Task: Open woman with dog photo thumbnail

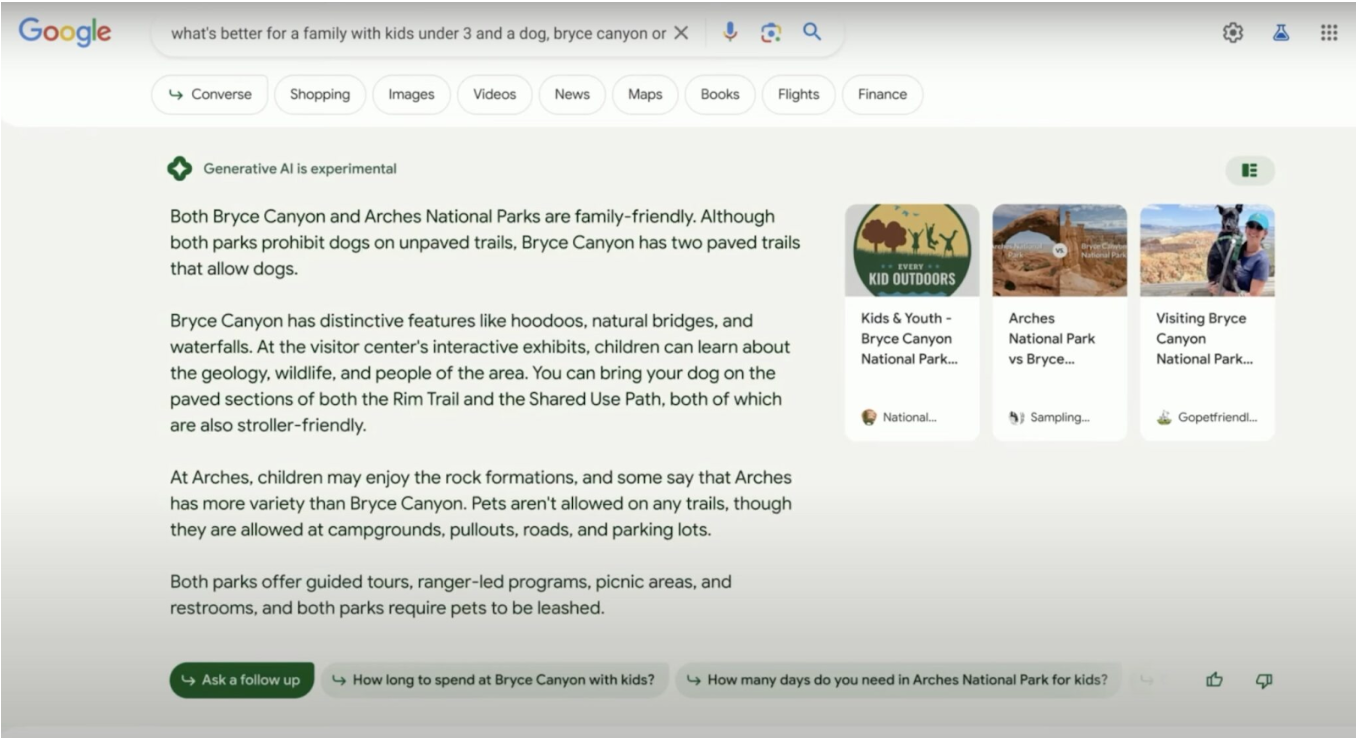Action: click(x=1207, y=250)
